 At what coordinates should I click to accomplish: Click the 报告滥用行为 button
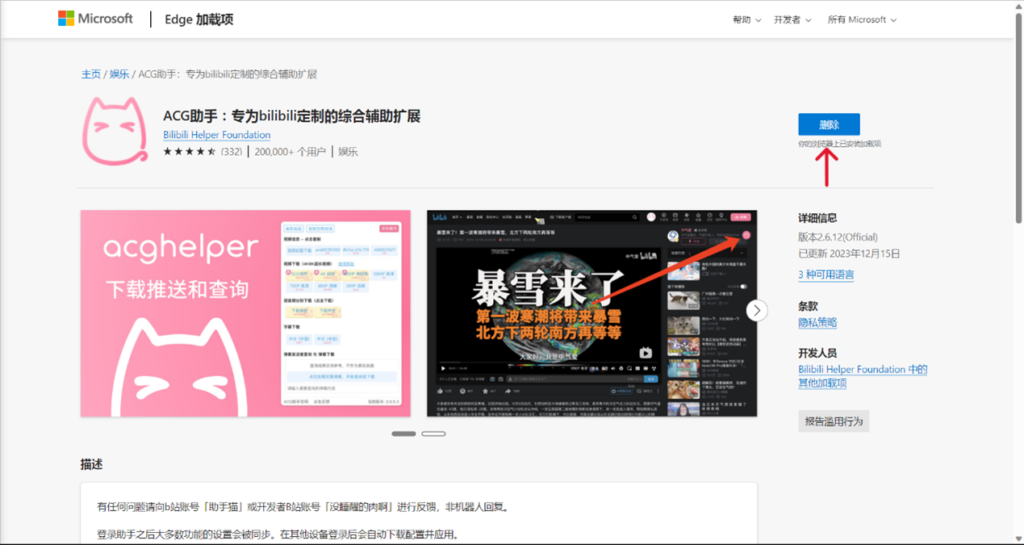833,422
